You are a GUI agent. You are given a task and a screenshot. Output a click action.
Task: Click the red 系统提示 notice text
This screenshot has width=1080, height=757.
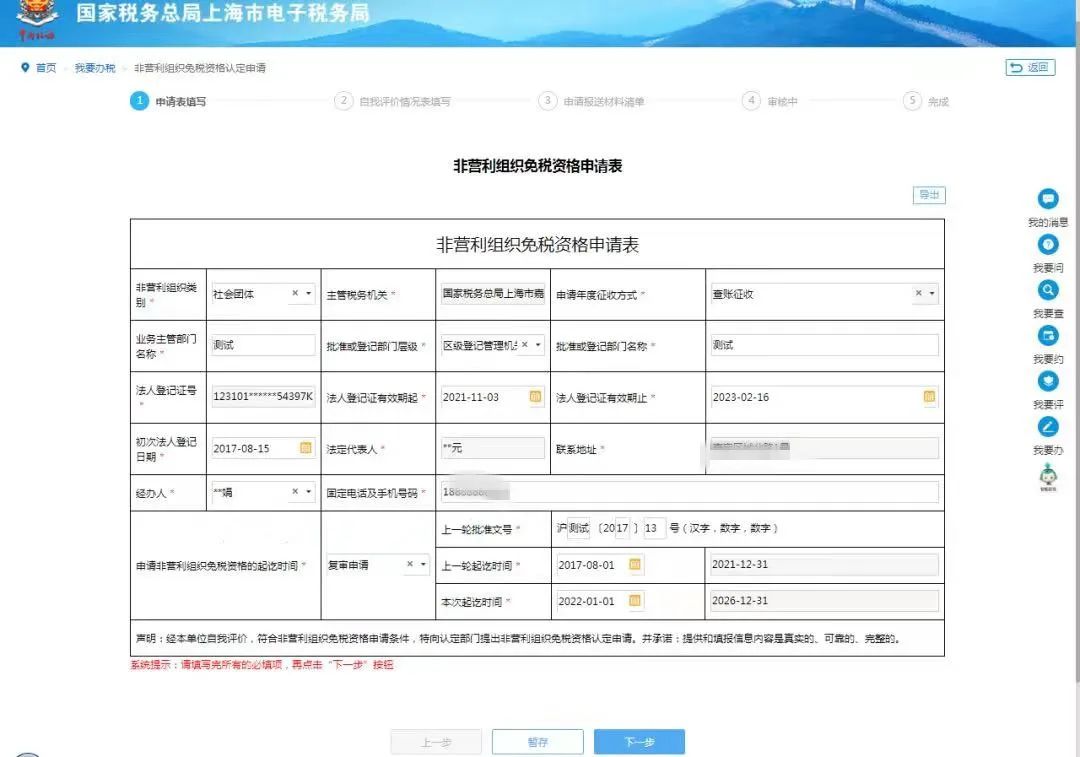(x=262, y=665)
